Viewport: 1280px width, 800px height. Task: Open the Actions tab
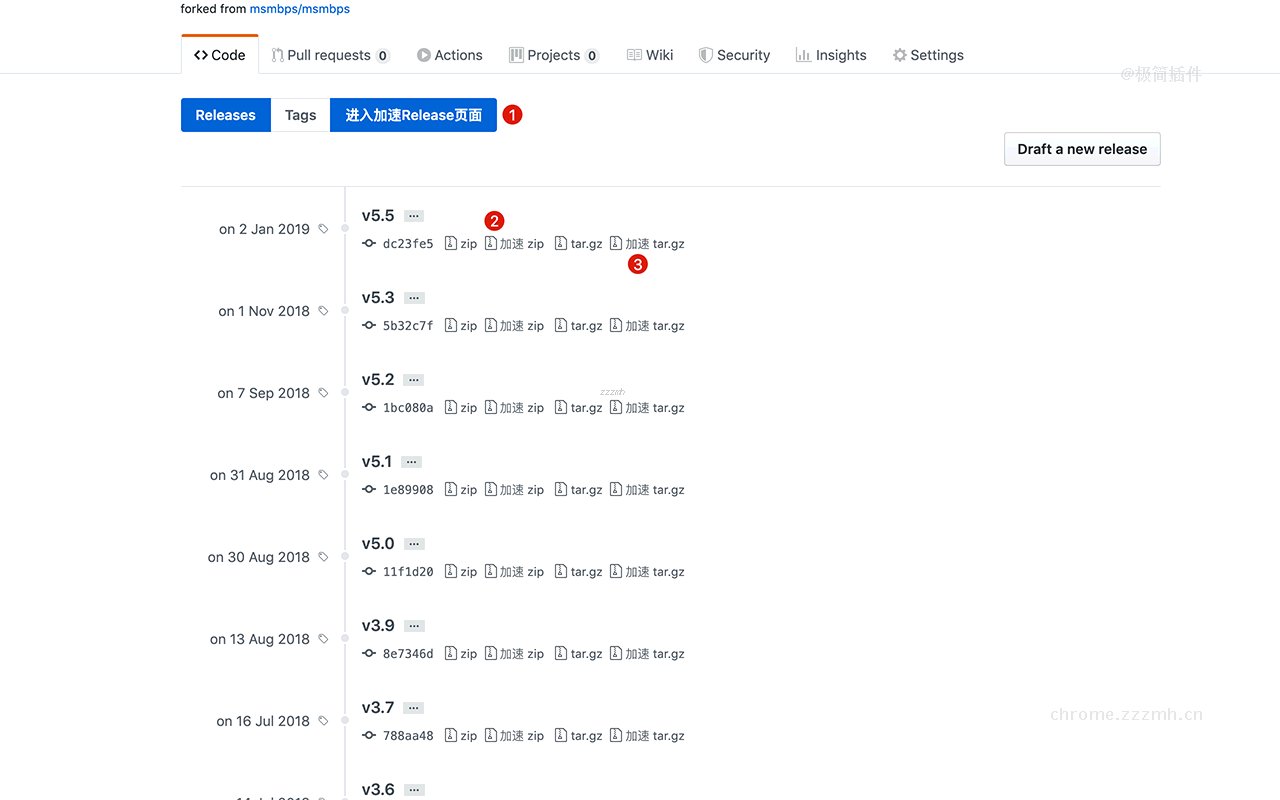[450, 55]
